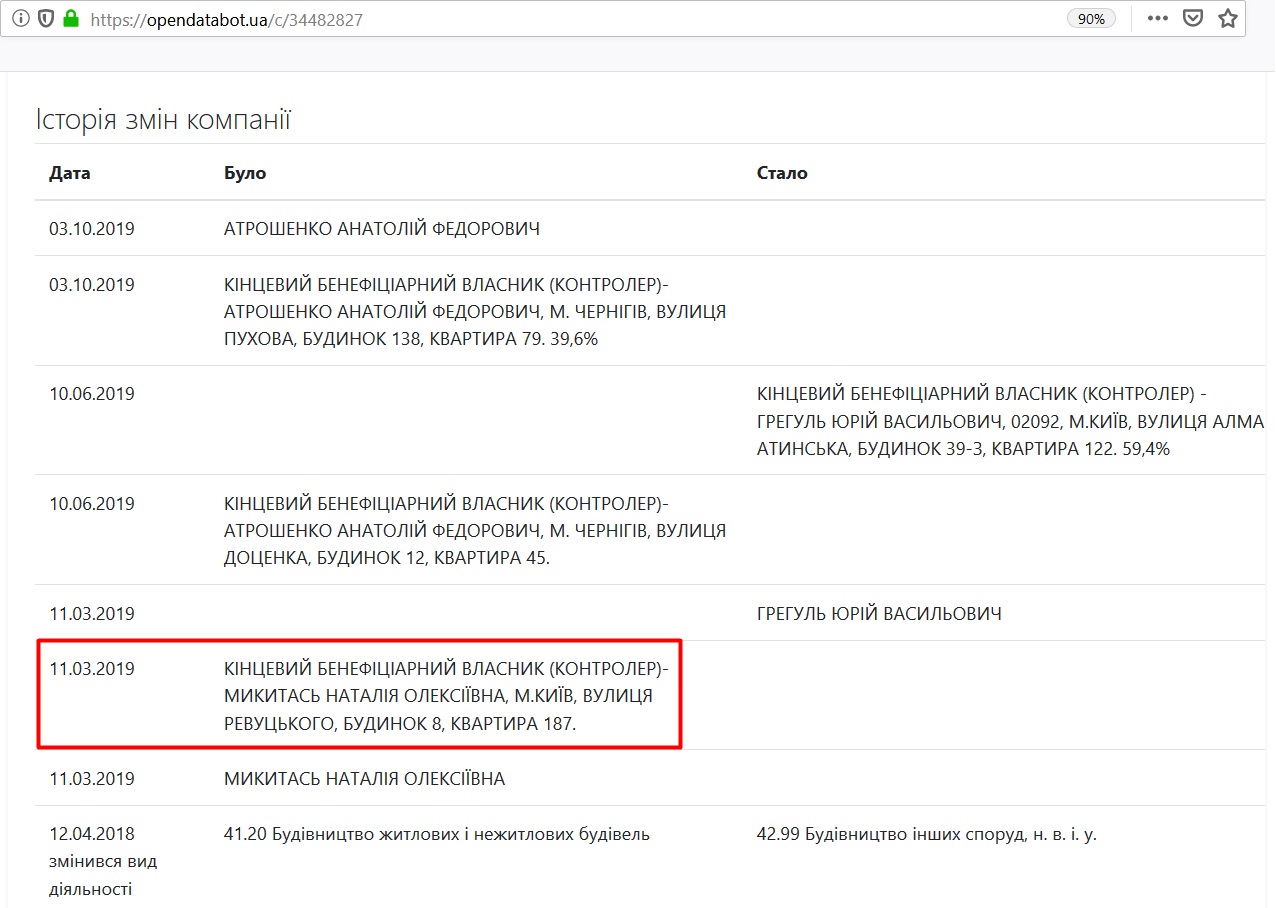Click the green padlock security icon
Image resolution: width=1276 pixels, height=908 pixels.
tap(70, 19)
